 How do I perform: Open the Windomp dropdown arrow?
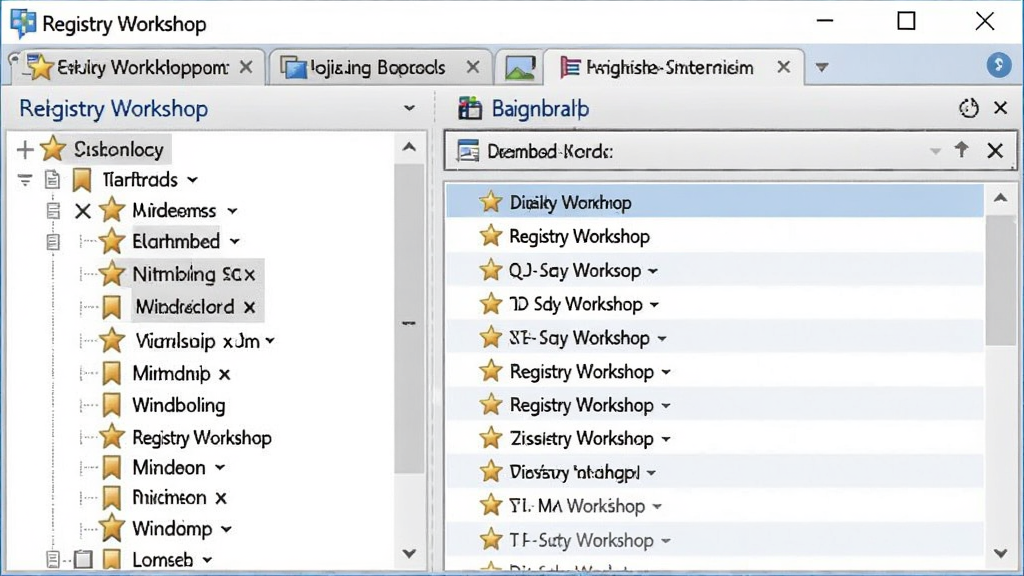point(226,528)
